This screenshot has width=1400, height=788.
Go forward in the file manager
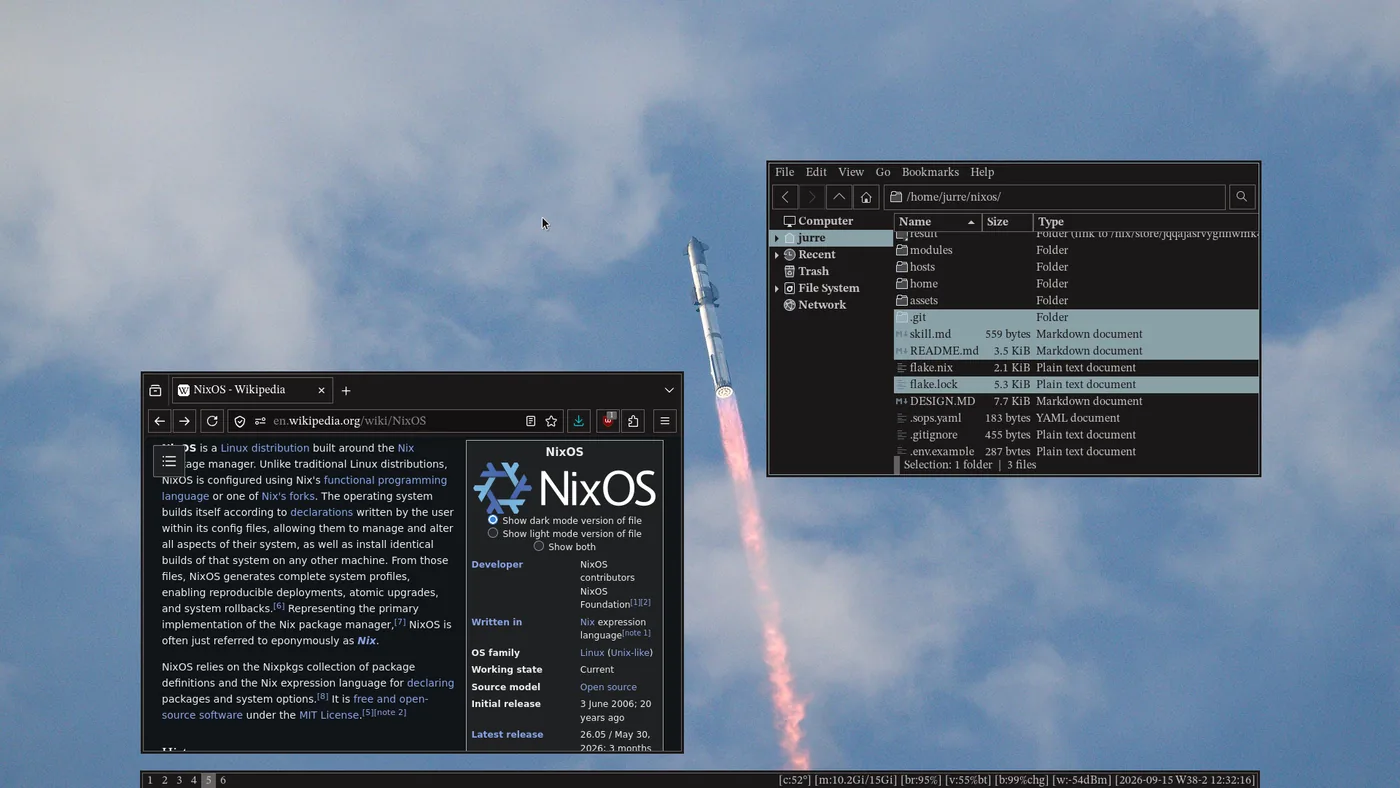(x=812, y=197)
